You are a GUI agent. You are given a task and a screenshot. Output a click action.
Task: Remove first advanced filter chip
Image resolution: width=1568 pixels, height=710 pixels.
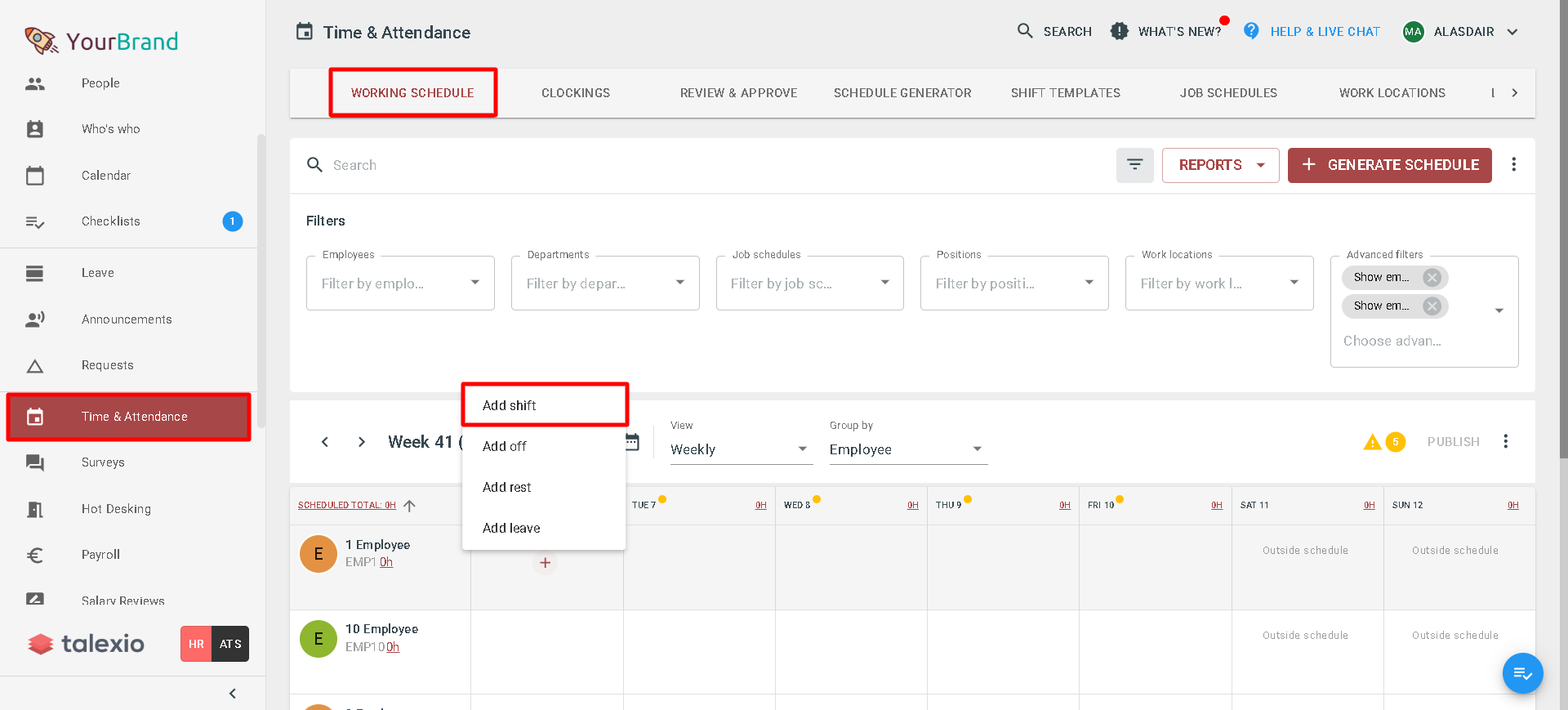pyautogui.click(x=1432, y=278)
